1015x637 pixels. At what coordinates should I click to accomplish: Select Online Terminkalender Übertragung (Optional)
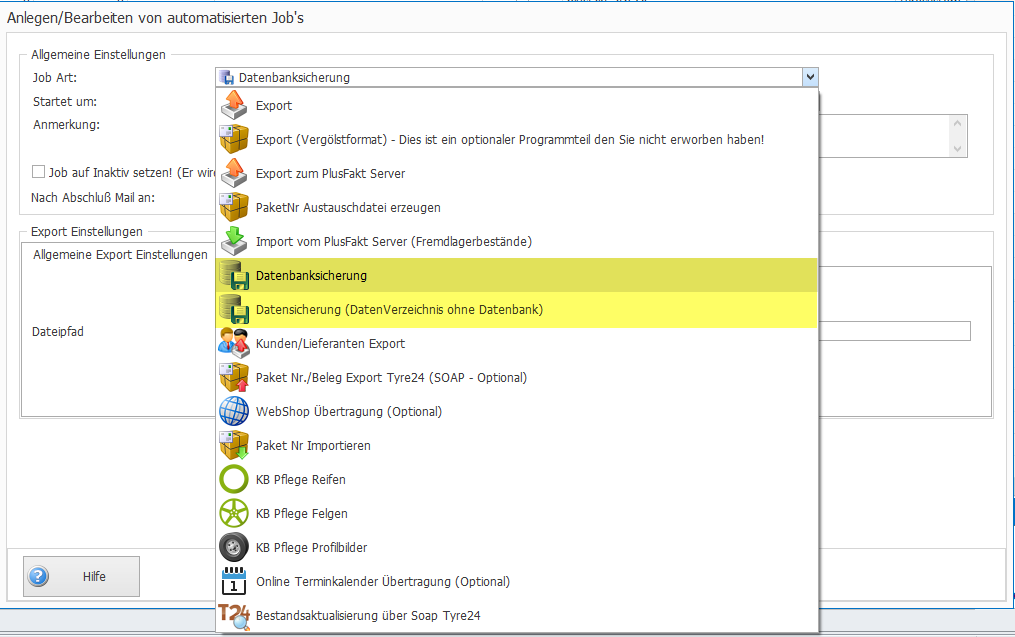point(517,581)
